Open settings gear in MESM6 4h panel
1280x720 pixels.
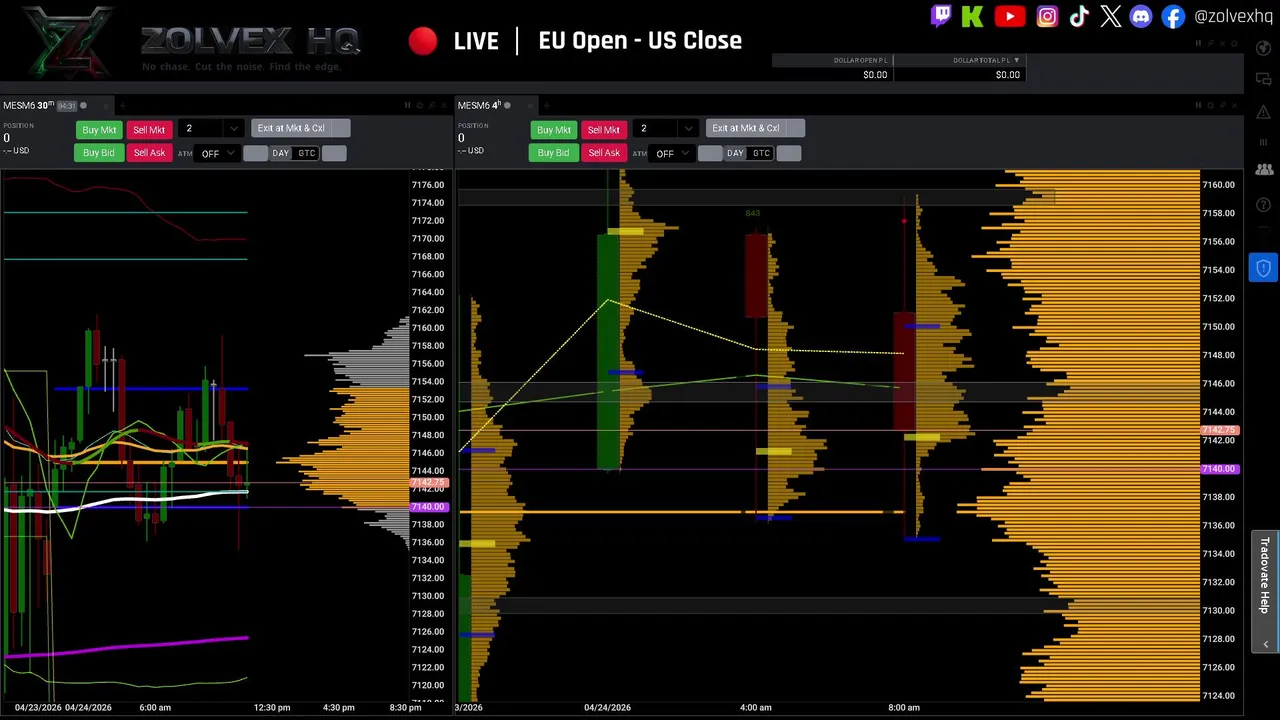point(1210,105)
